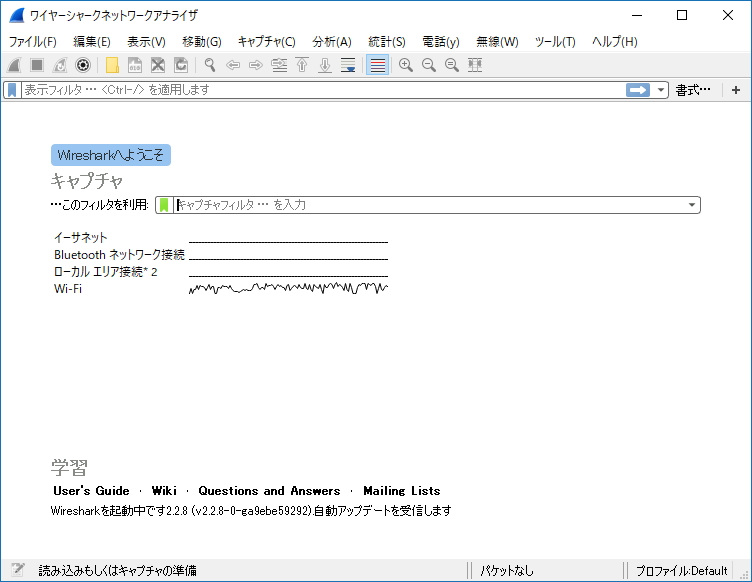Expand display filter history dropdown
The width and height of the screenshot is (752, 582).
click(x=660, y=90)
